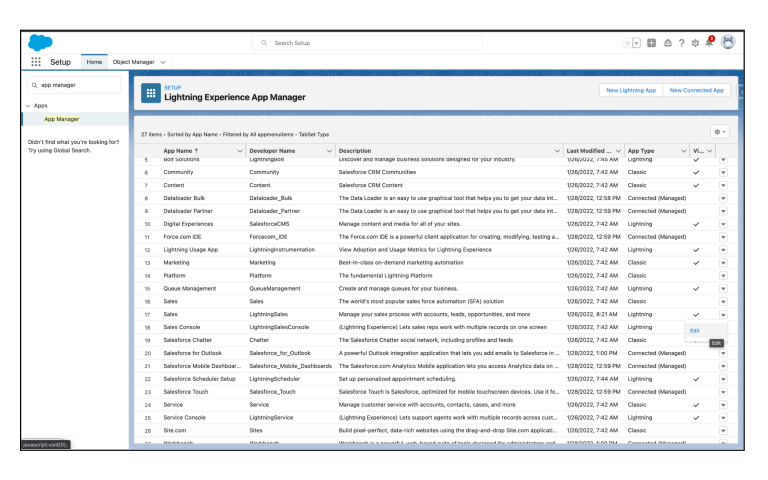Open the user profile avatar
Screen dimensions: 768x480
[728, 42]
